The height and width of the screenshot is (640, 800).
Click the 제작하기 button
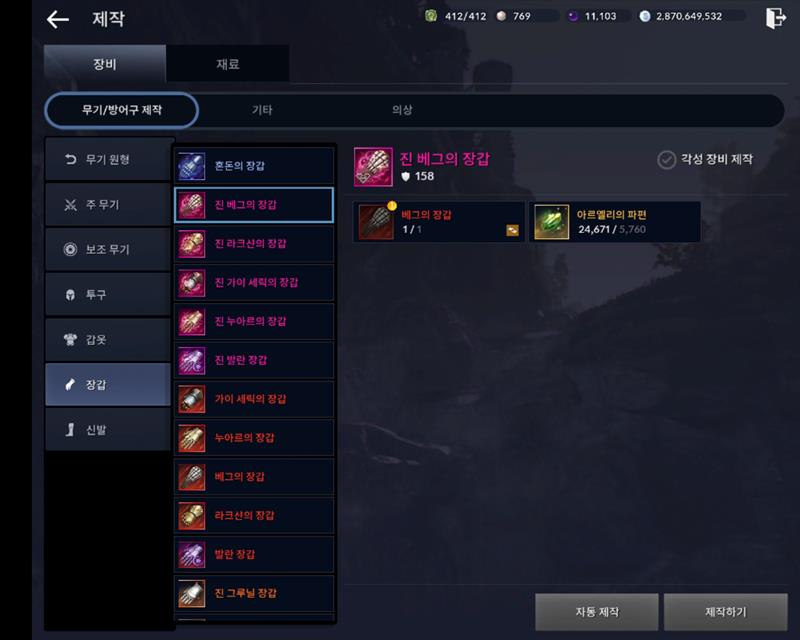pyautogui.click(x=726, y=611)
